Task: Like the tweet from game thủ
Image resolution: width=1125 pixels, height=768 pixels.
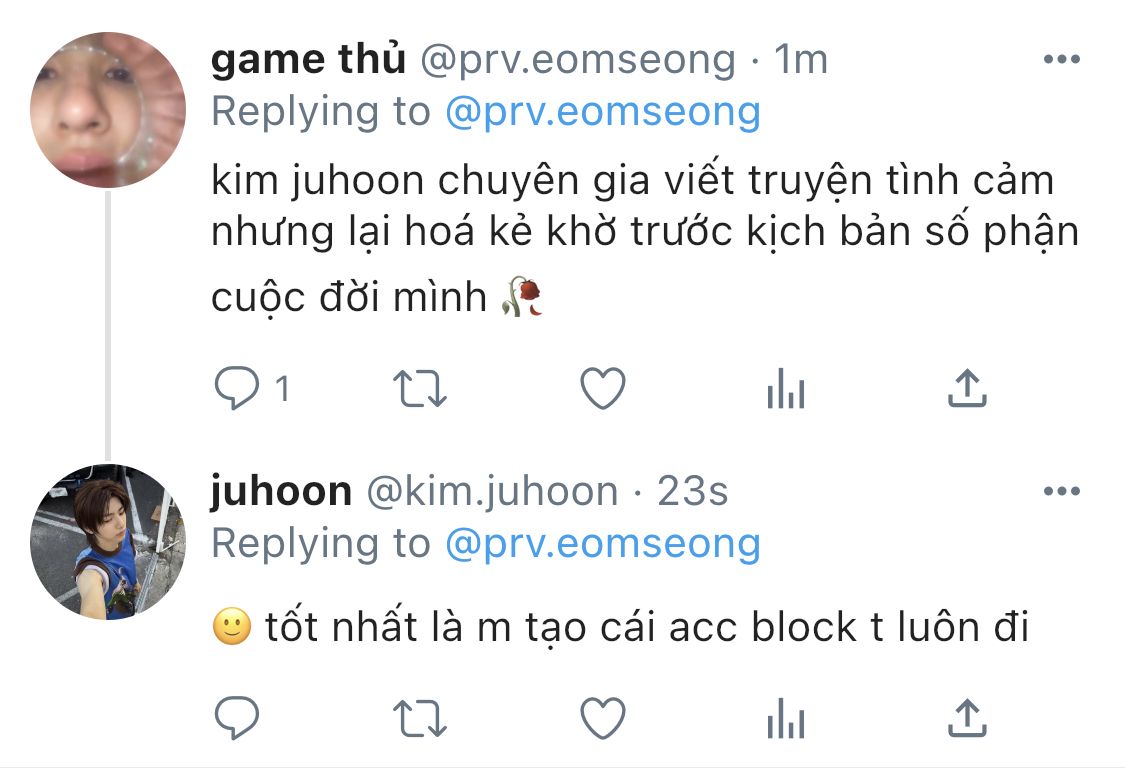Action: coord(603,388)
